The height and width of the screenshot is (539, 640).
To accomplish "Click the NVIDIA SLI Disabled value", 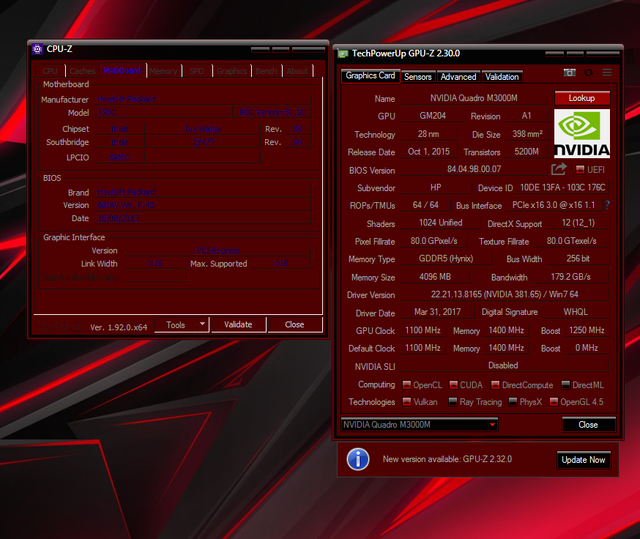I will coord(504,365).
